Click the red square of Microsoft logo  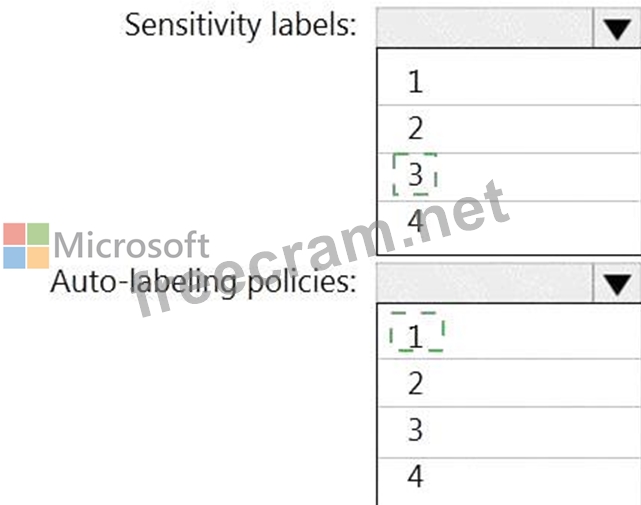coord(14,234)
